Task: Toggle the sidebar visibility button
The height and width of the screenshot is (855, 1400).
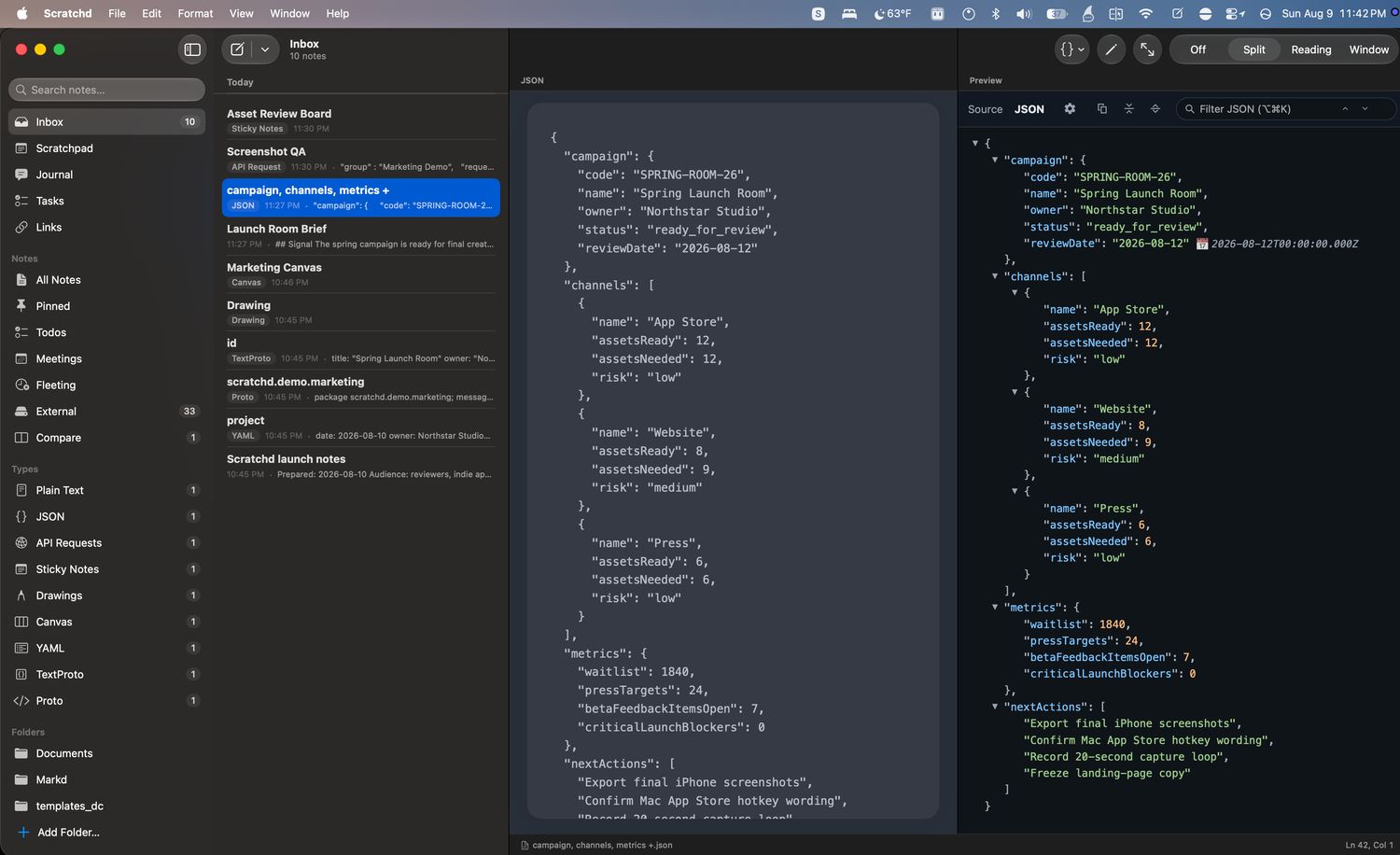Action: pos(192,49)
